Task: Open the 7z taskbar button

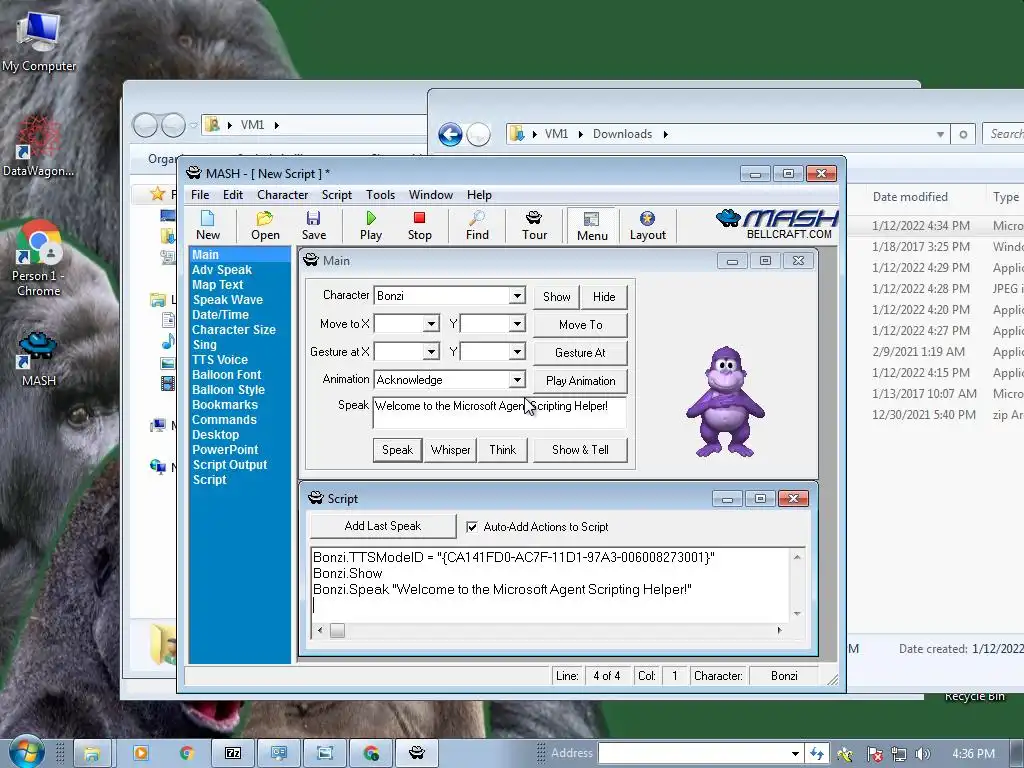Action: pyautogui.click(x=233, y=754)
